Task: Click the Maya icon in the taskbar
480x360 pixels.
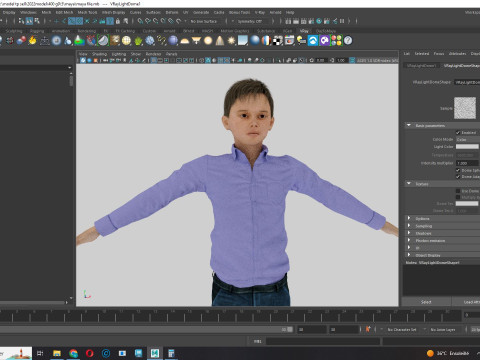Action: [155, 353]
